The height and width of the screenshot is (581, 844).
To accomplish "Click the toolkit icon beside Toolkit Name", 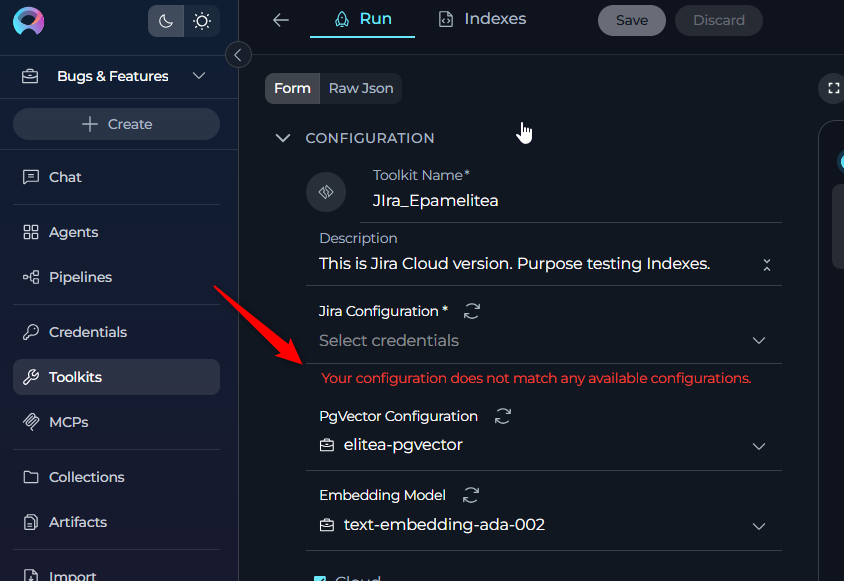I will (x=326, y=192).
